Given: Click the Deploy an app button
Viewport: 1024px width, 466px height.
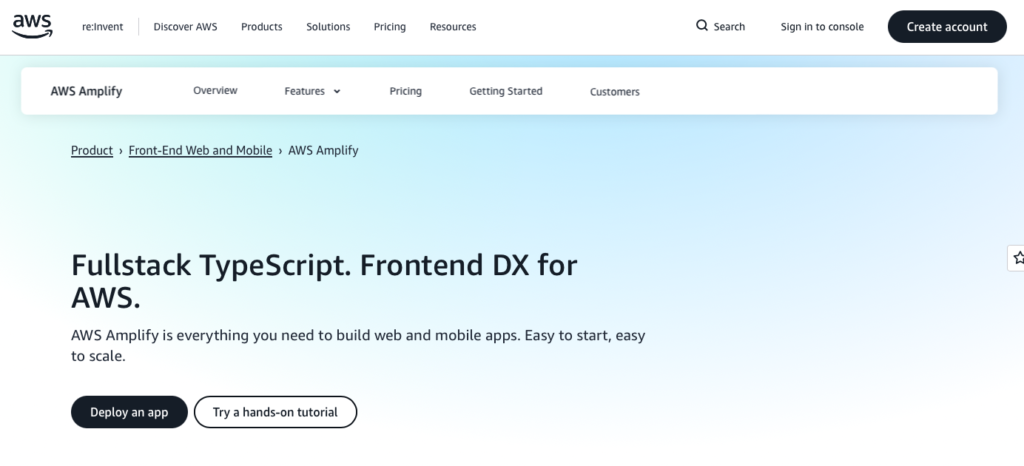Looking at the screenshot, I should click(129, 412).
